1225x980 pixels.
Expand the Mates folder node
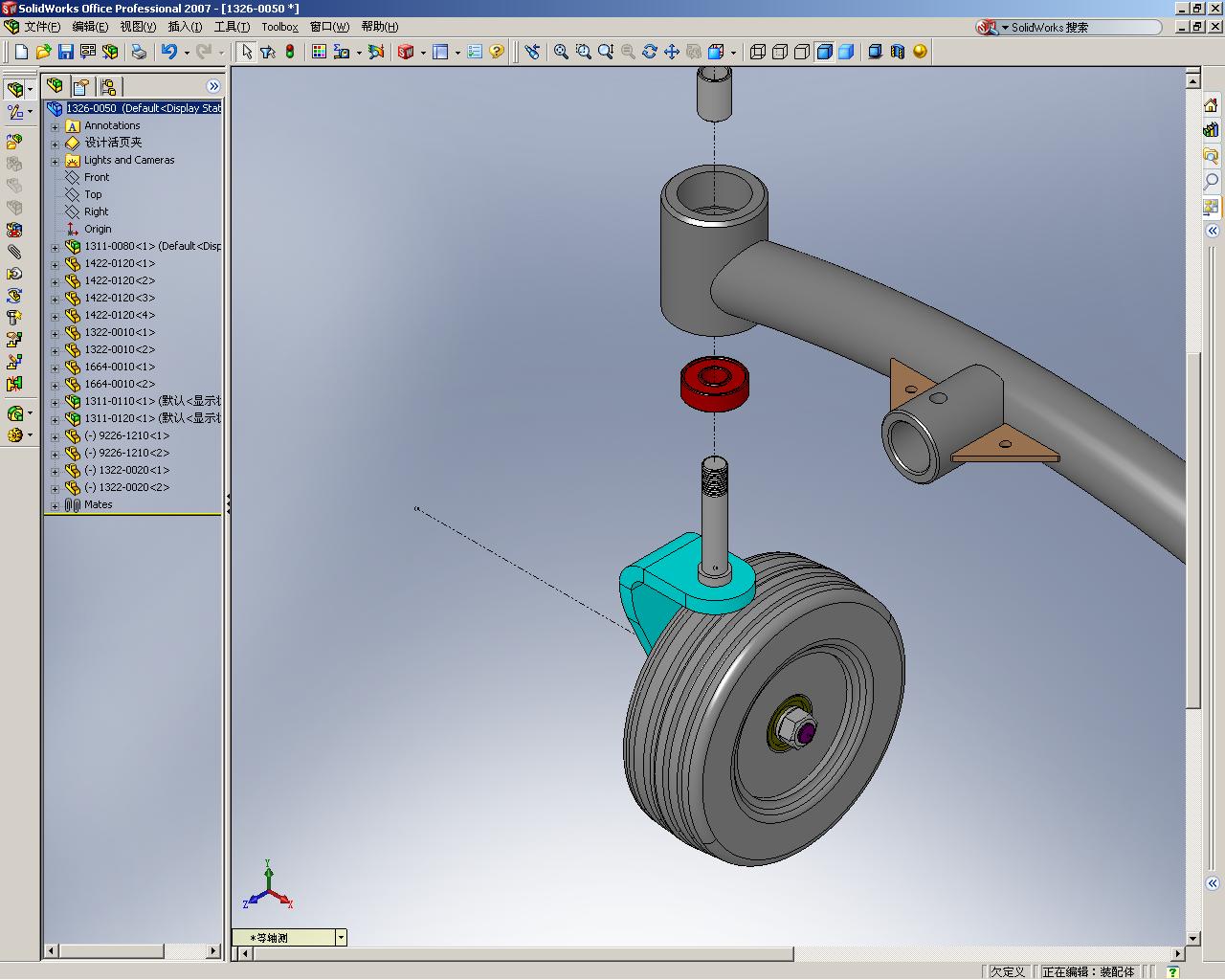(x=55, y=505)
